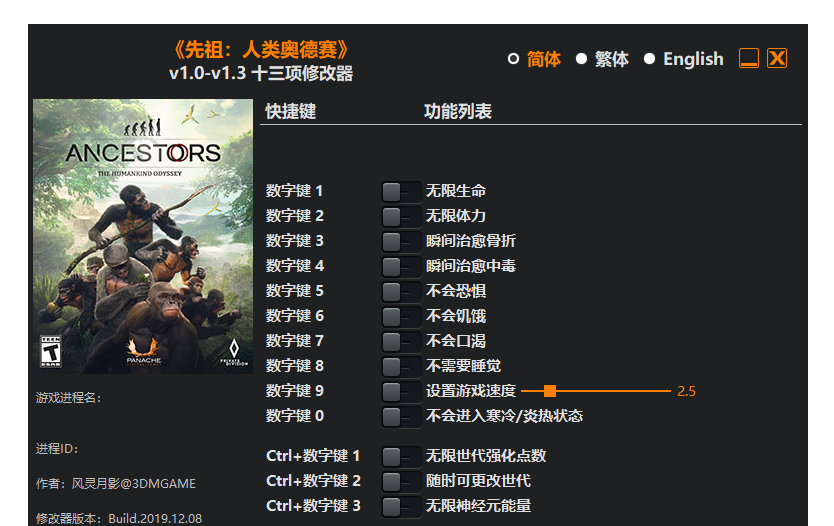
Task: Select 简体 language radio button
Action: [513, 59]
